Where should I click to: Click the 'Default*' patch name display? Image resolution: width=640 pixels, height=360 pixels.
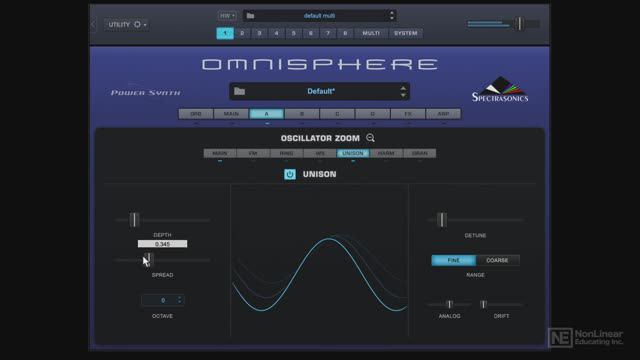coord(321,91)
